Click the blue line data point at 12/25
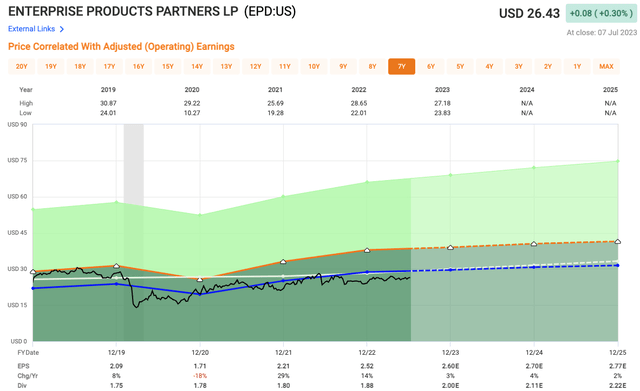This screenshot has width=640, height=391. (x=618, y=266)
